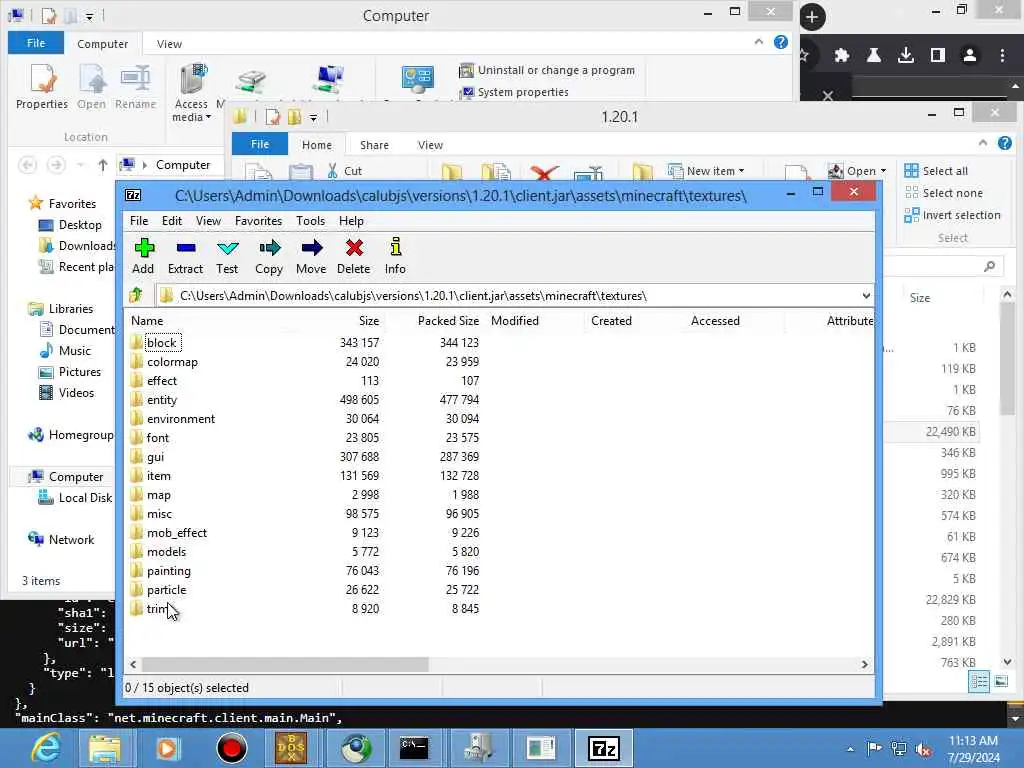This screenshot has width=1024, height=768.
Task: Select the entity folder
Action: (162, 400)
